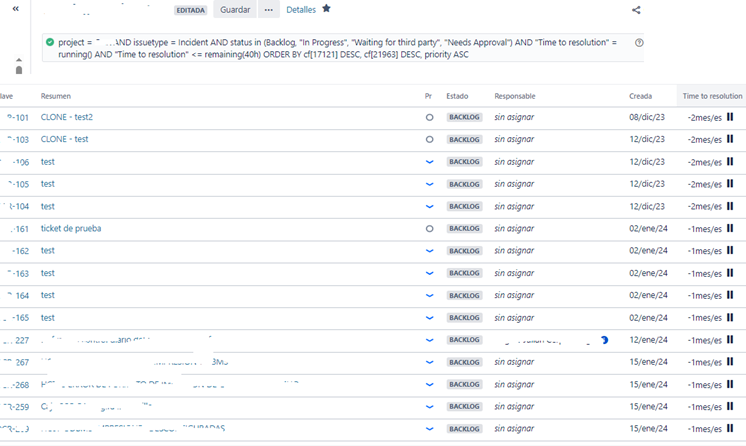This screenshot has width=746, height=446.
Task: Sort by the Resumen column header
Action: point(56,96)
